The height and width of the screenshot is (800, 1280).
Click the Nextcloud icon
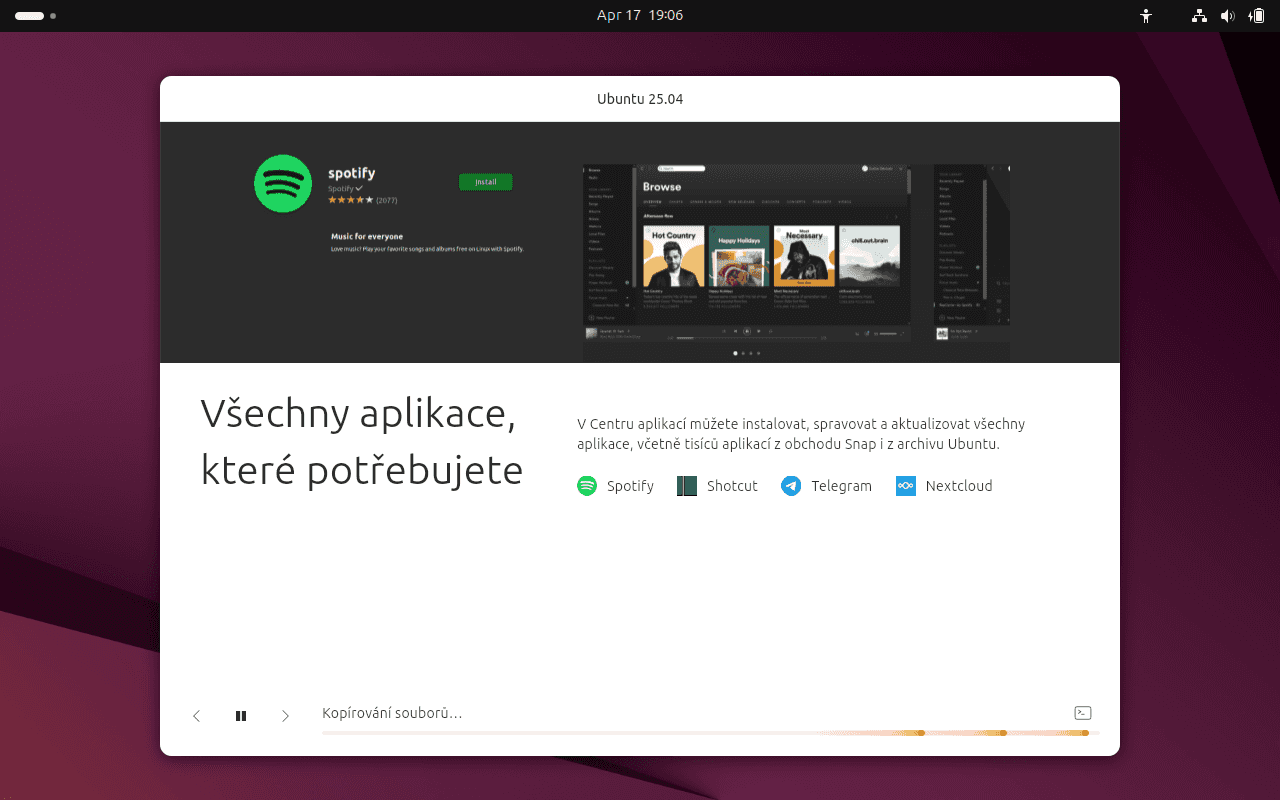point(906,486)
